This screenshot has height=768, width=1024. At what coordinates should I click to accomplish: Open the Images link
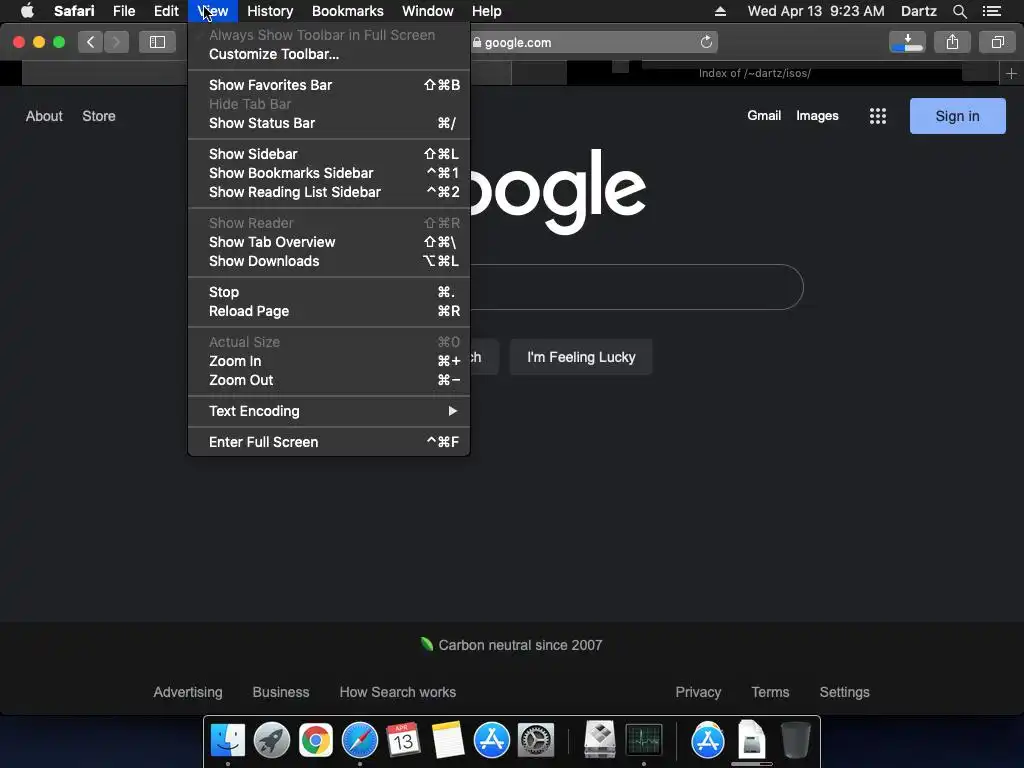pos(817,116)
